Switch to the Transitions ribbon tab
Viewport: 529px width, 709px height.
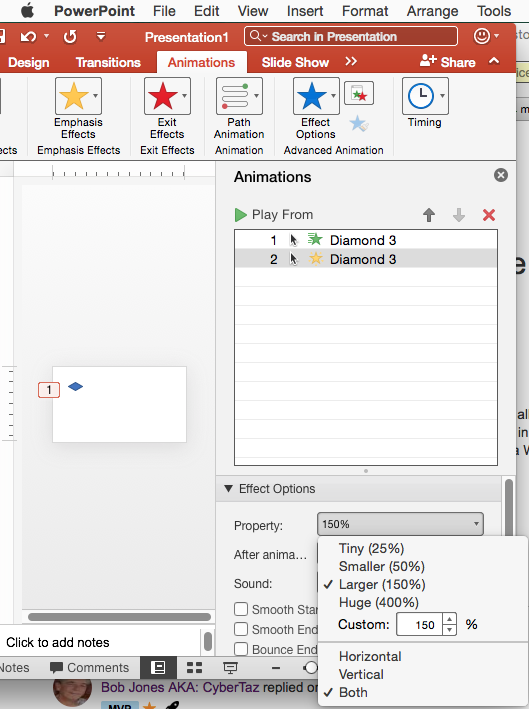point(108,62)
